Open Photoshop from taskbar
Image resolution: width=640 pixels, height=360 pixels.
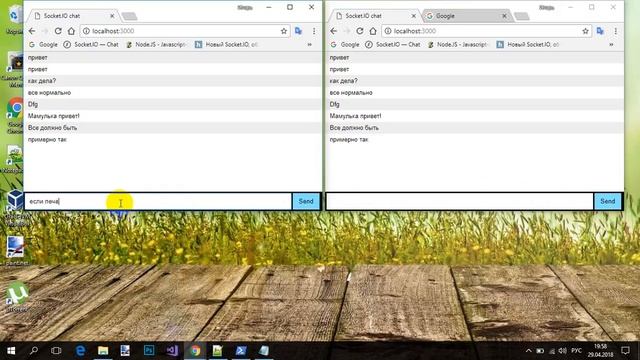[x=149, y=351]
